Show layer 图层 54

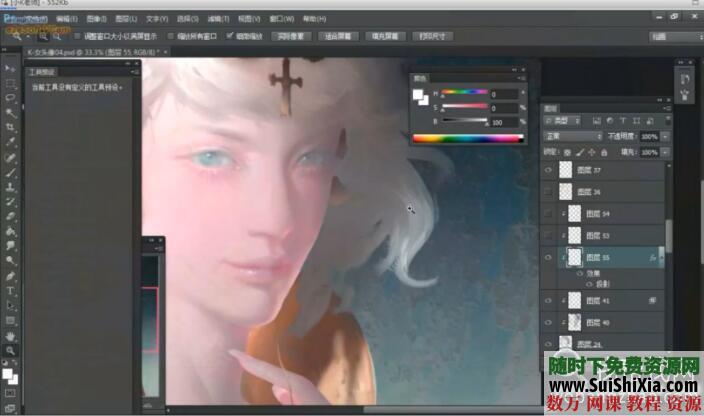point(548,214)
